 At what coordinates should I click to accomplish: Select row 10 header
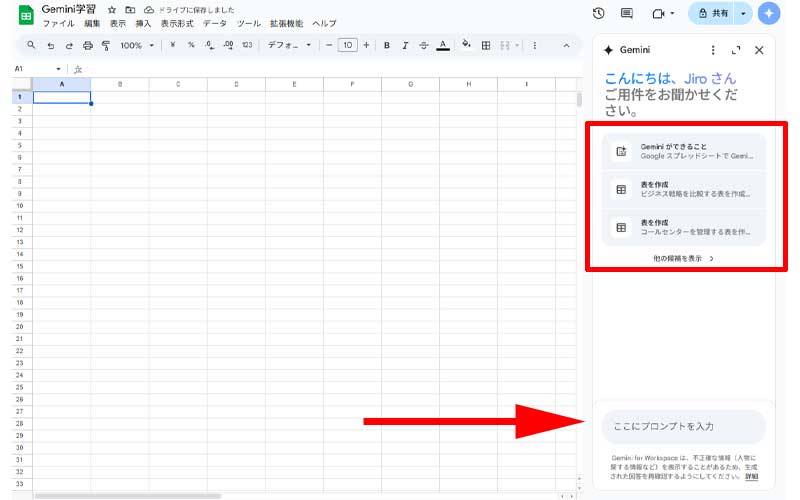click(20, 206)
